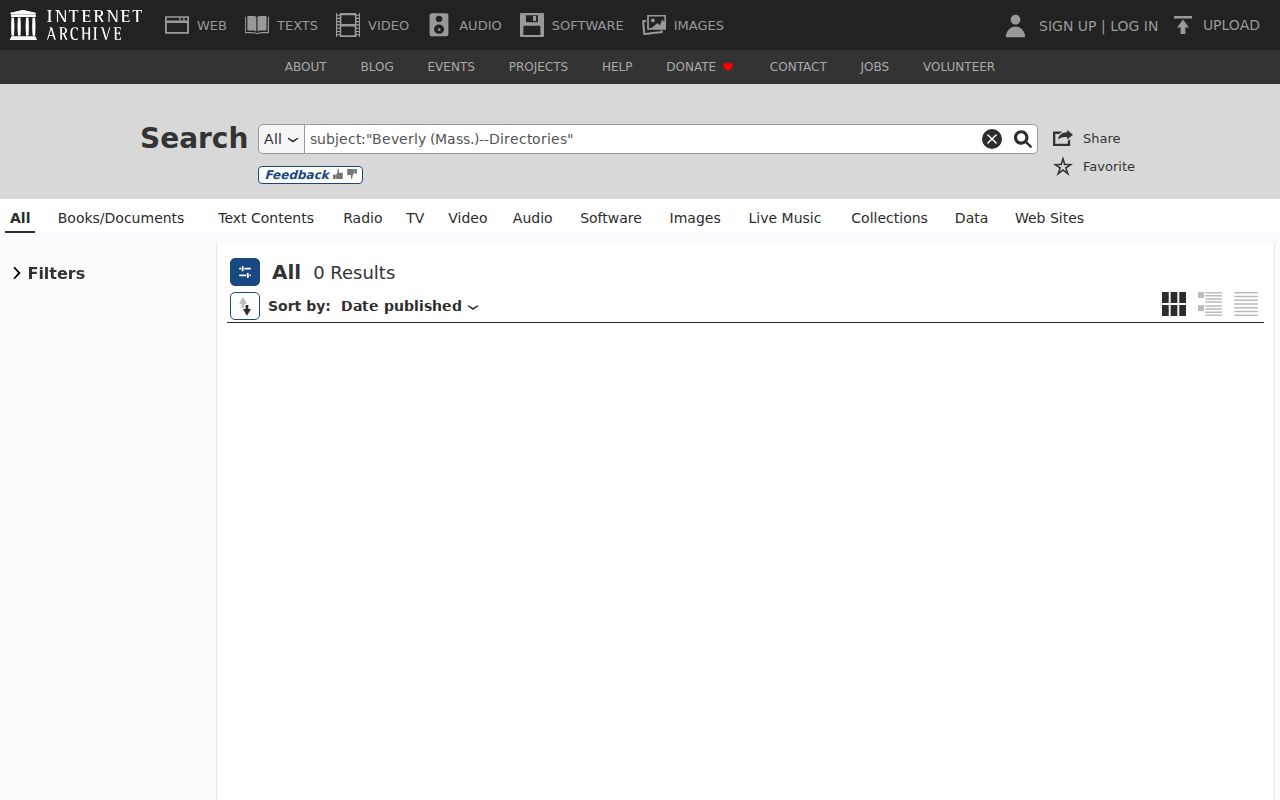The width and height of the screenshot is (1280, 800).
Task: Select the Live Music tab
Action: tap(785, 218)
